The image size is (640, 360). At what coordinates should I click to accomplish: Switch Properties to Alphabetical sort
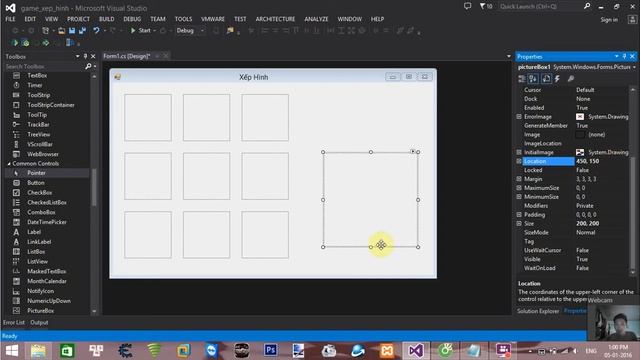click(x=533, y=79)
